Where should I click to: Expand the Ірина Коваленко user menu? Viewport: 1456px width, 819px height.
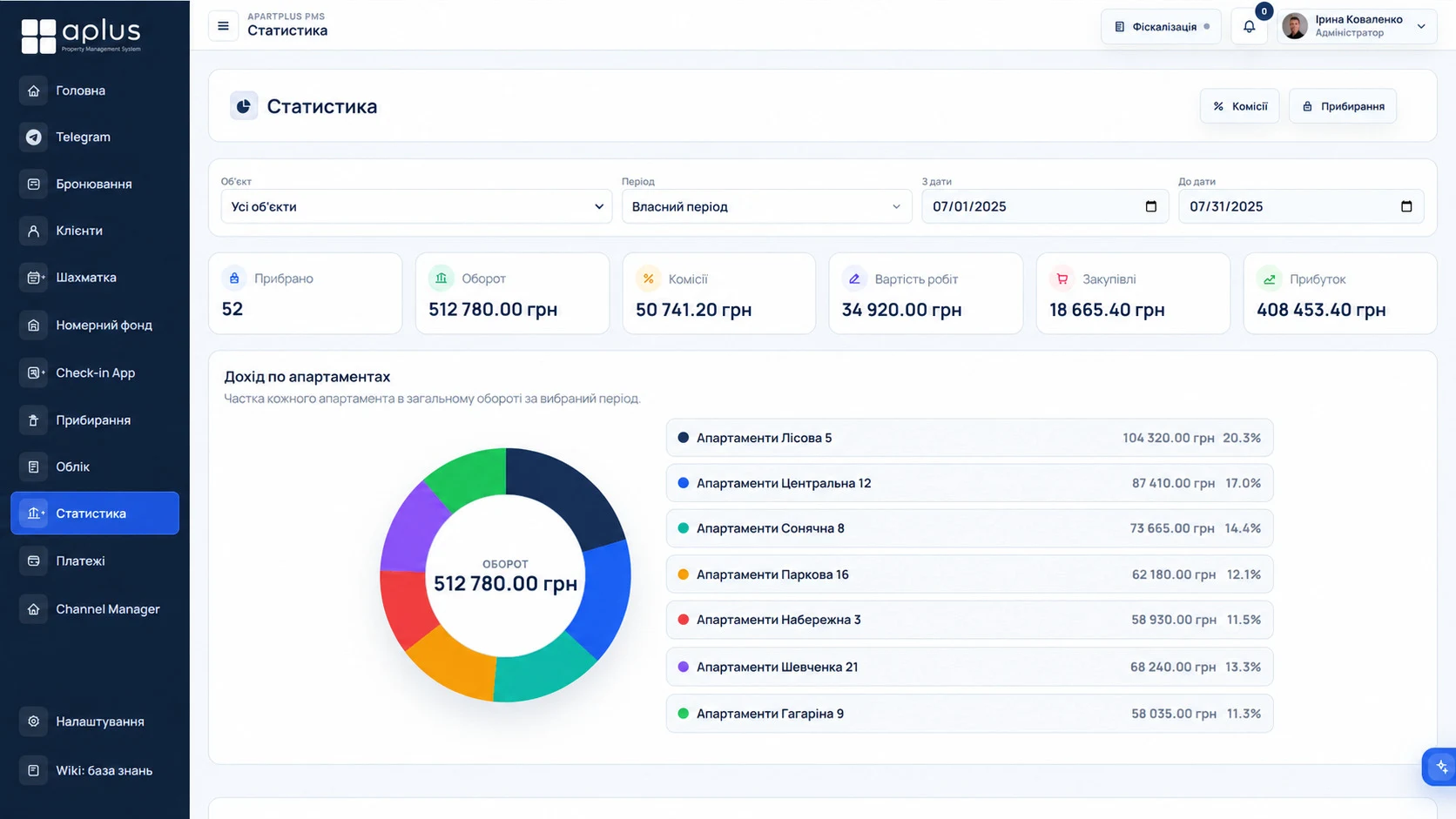(1356, 26)
